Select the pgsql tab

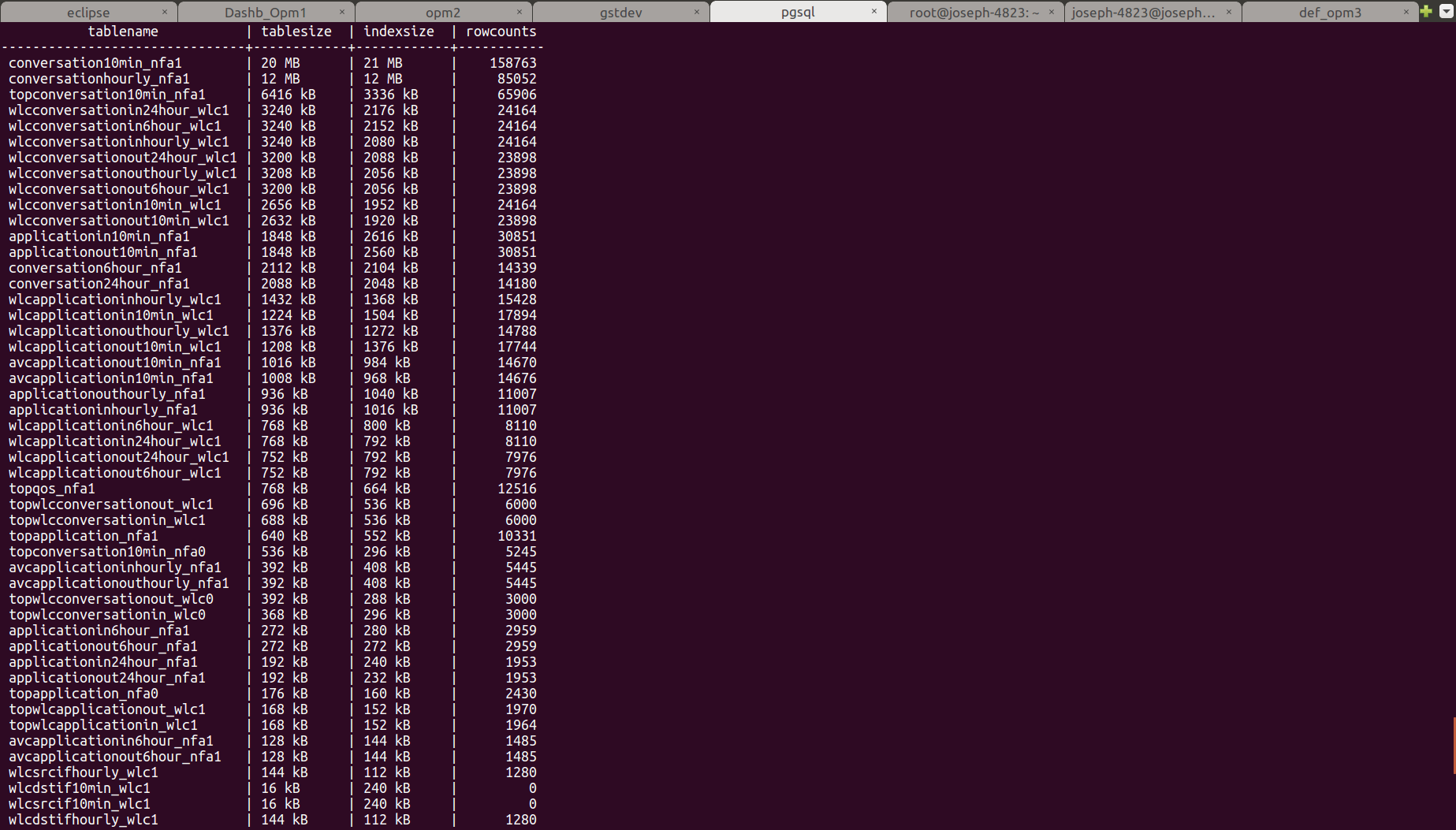point(798,12)
